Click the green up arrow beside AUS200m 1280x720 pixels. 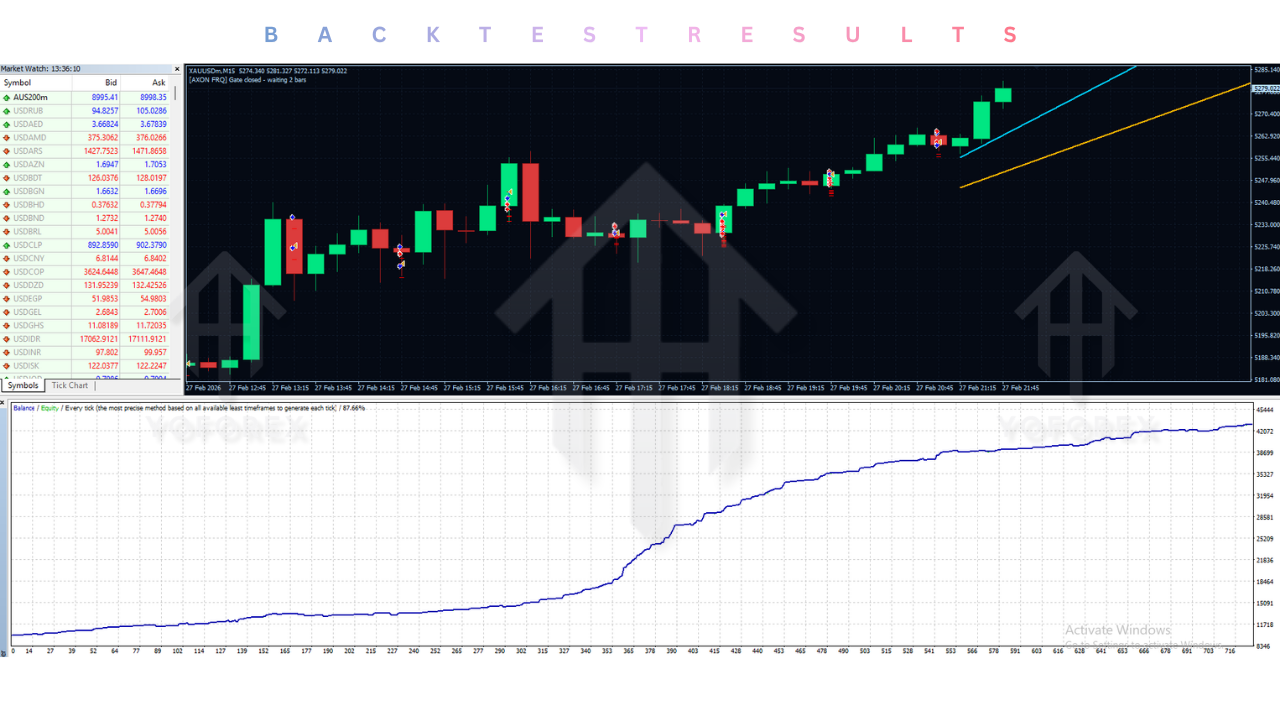(7, 97)
